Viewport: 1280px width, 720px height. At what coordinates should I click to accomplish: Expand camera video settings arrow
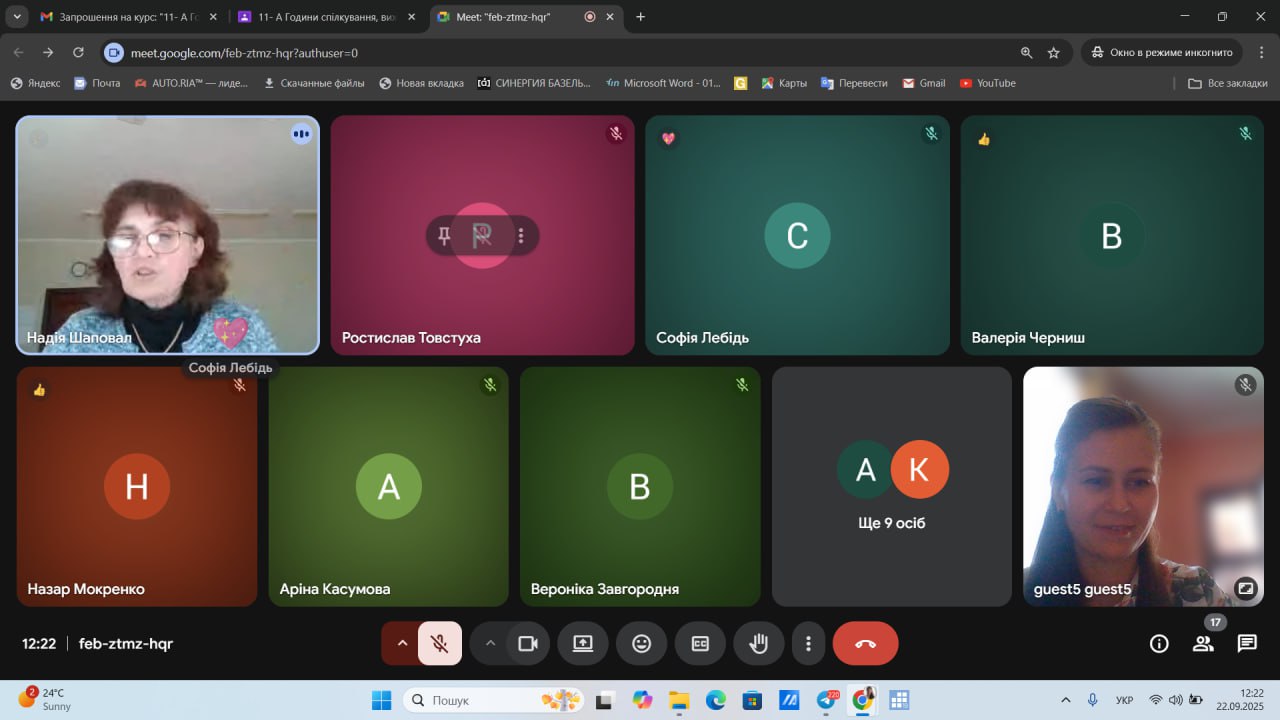490,644
